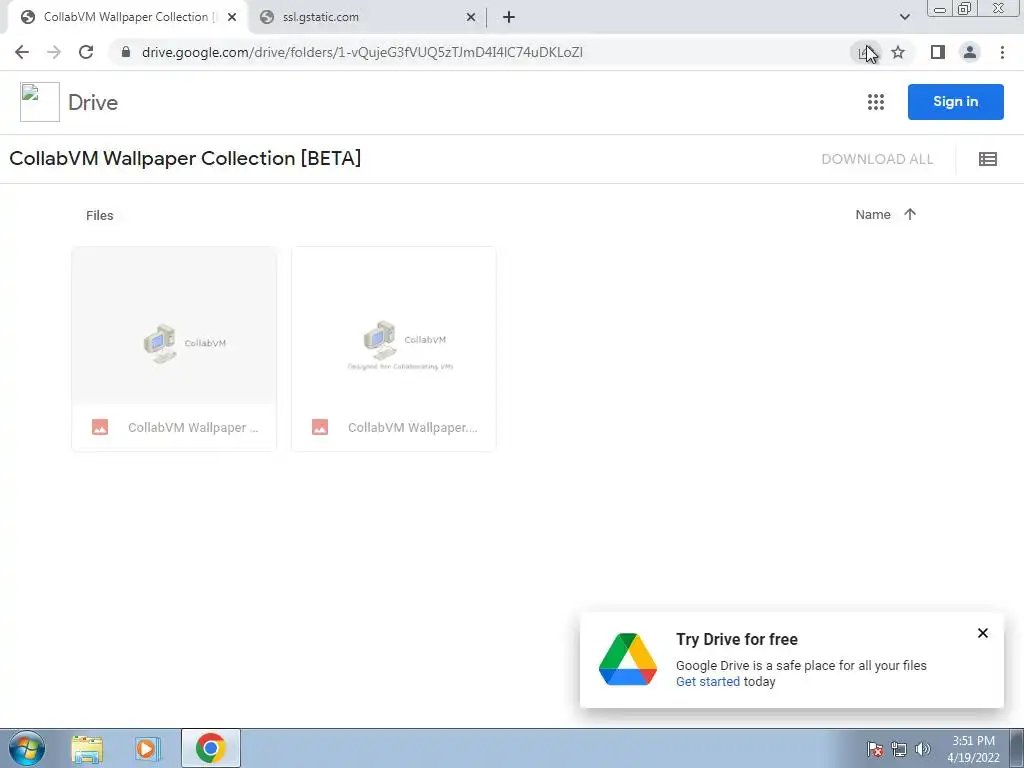The image size is (1024, 768).
Task: Go back with the browser back arrow
Action: pos(22,52)
